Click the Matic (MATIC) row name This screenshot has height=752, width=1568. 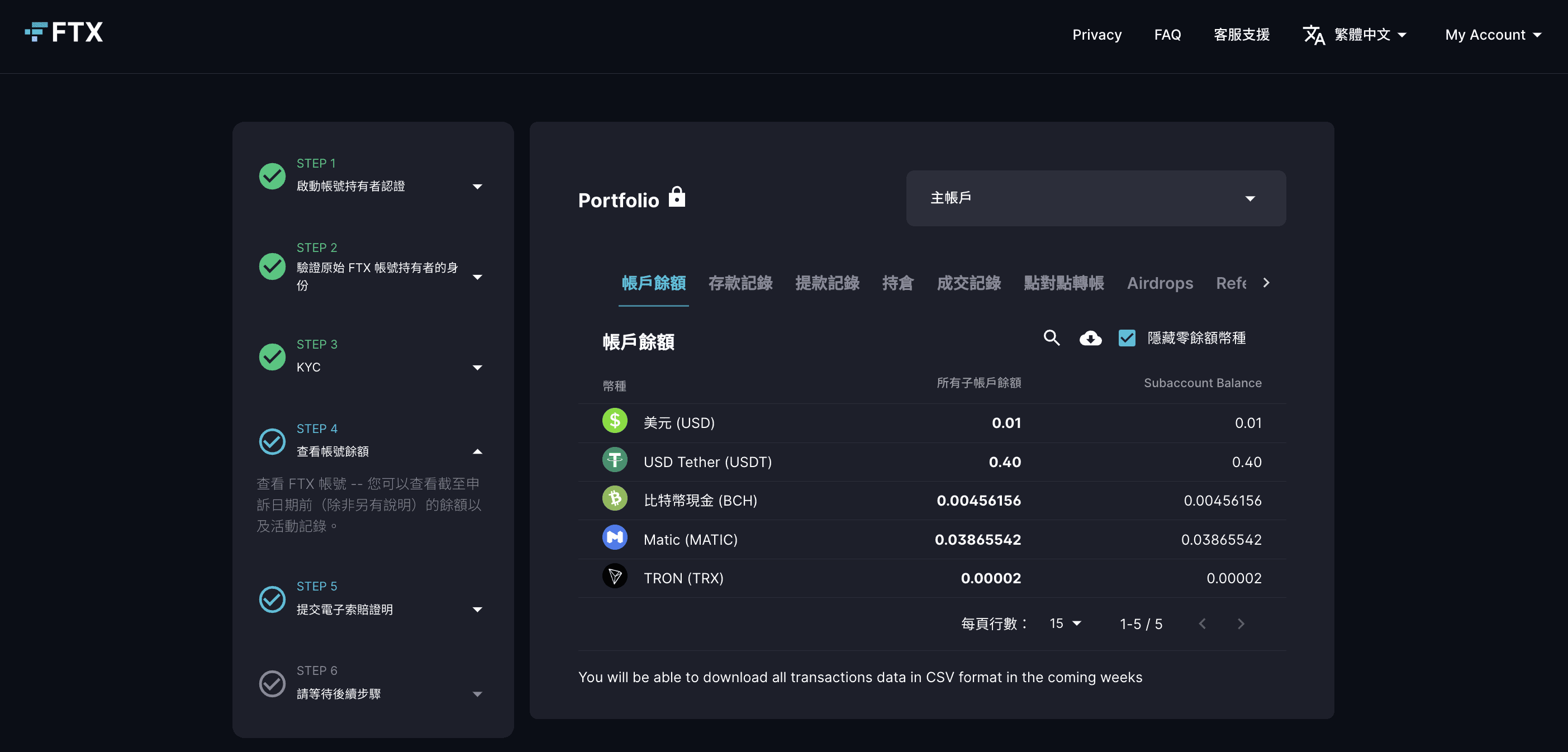690,540
